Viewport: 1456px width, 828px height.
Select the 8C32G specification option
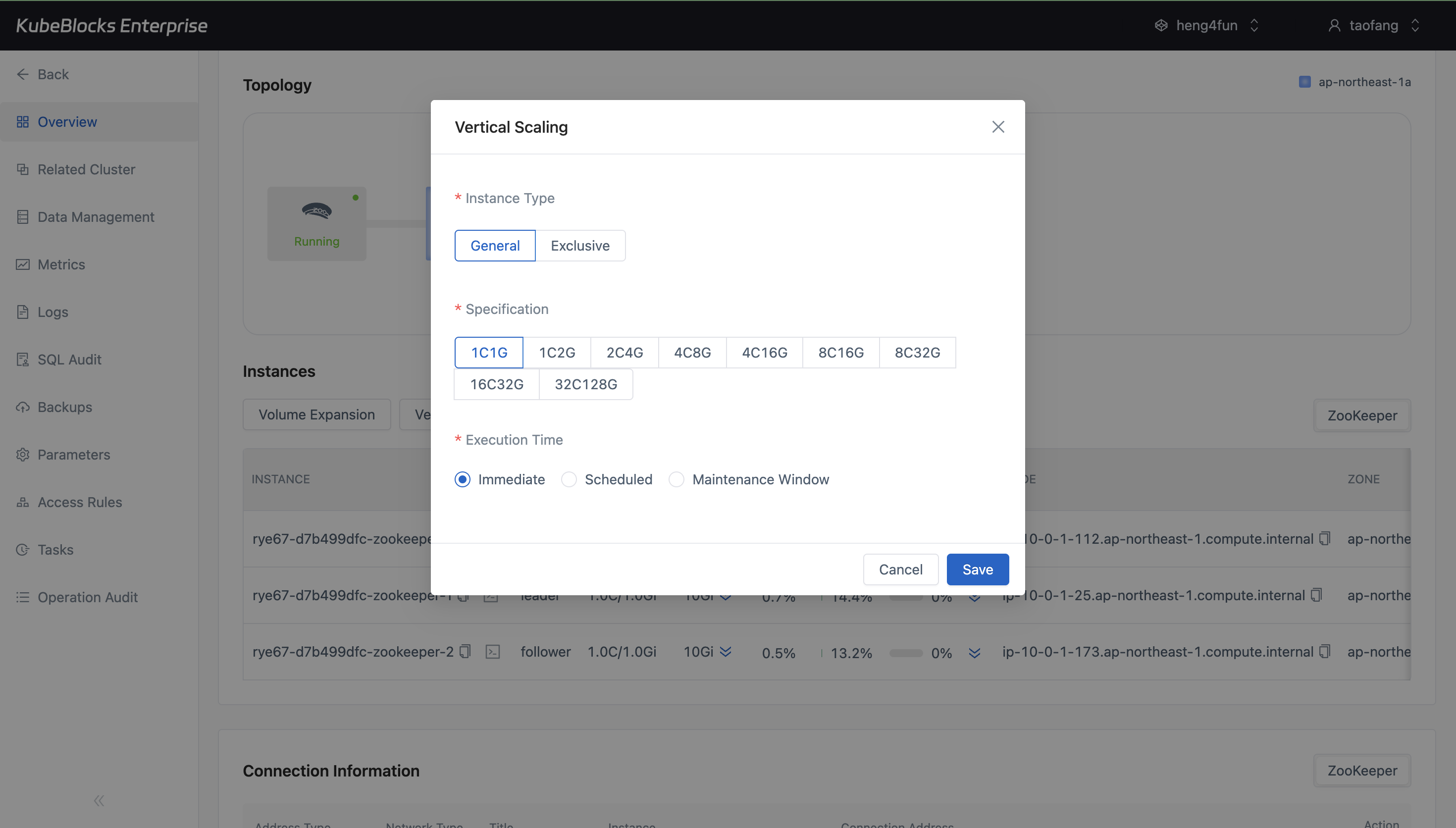tap(917, 352)
